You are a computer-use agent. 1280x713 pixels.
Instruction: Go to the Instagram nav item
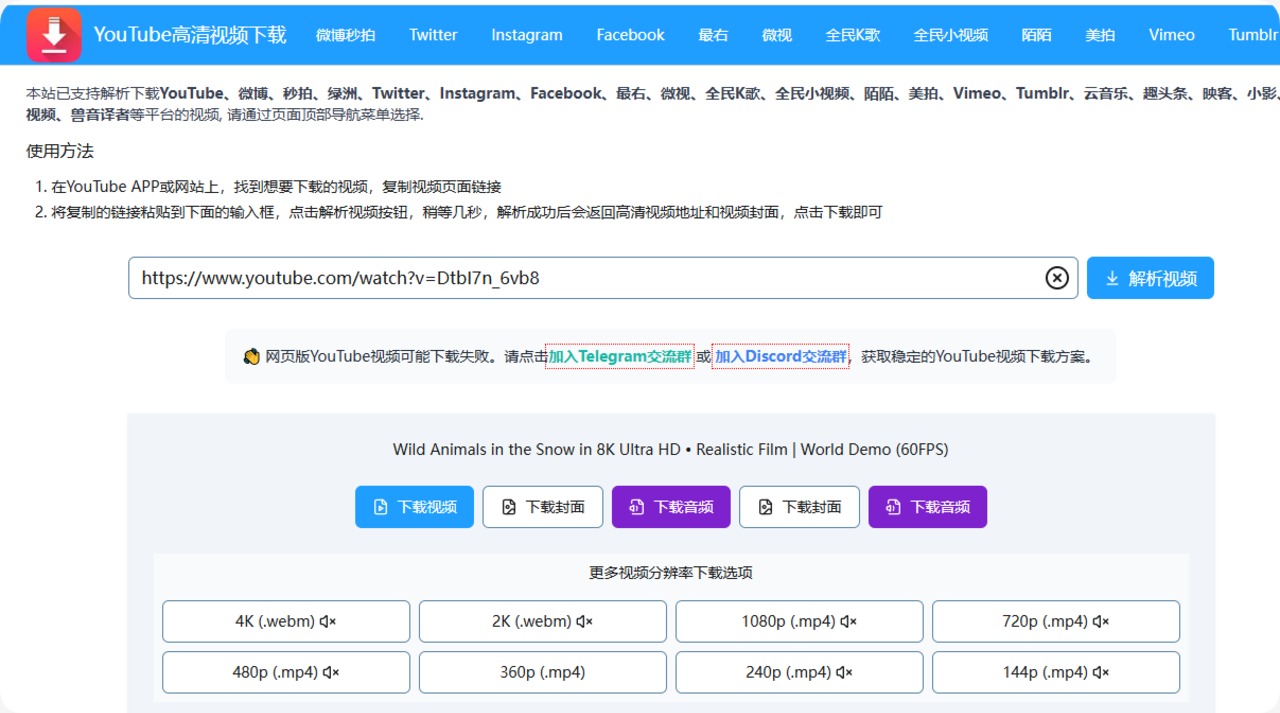coord(527,35)
